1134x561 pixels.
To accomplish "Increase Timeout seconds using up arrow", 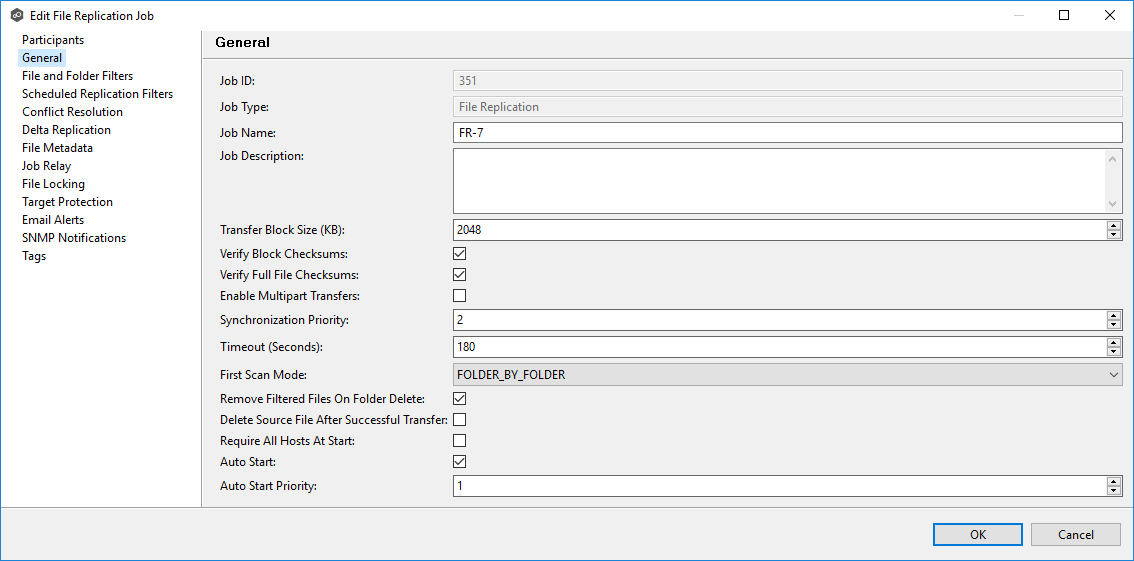I will pos(1114,342).
